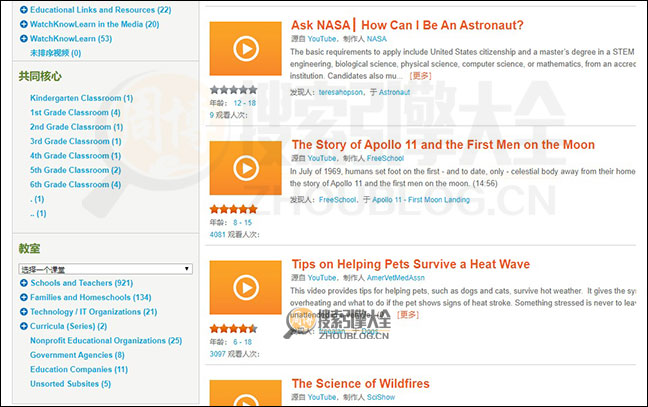Expand Technology / IT Organizations plus icon
This screenshot has width=648, height=407.
click(24, 312)
